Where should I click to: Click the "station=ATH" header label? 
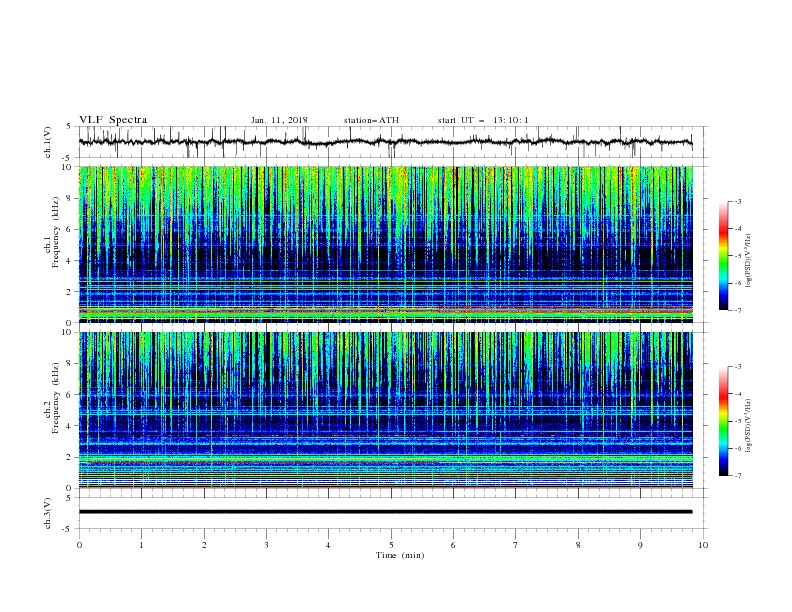[371, 120]
